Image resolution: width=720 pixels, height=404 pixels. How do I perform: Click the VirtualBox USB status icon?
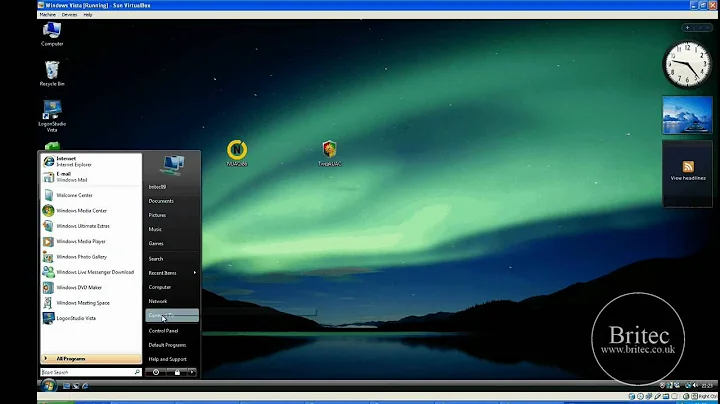658,396
